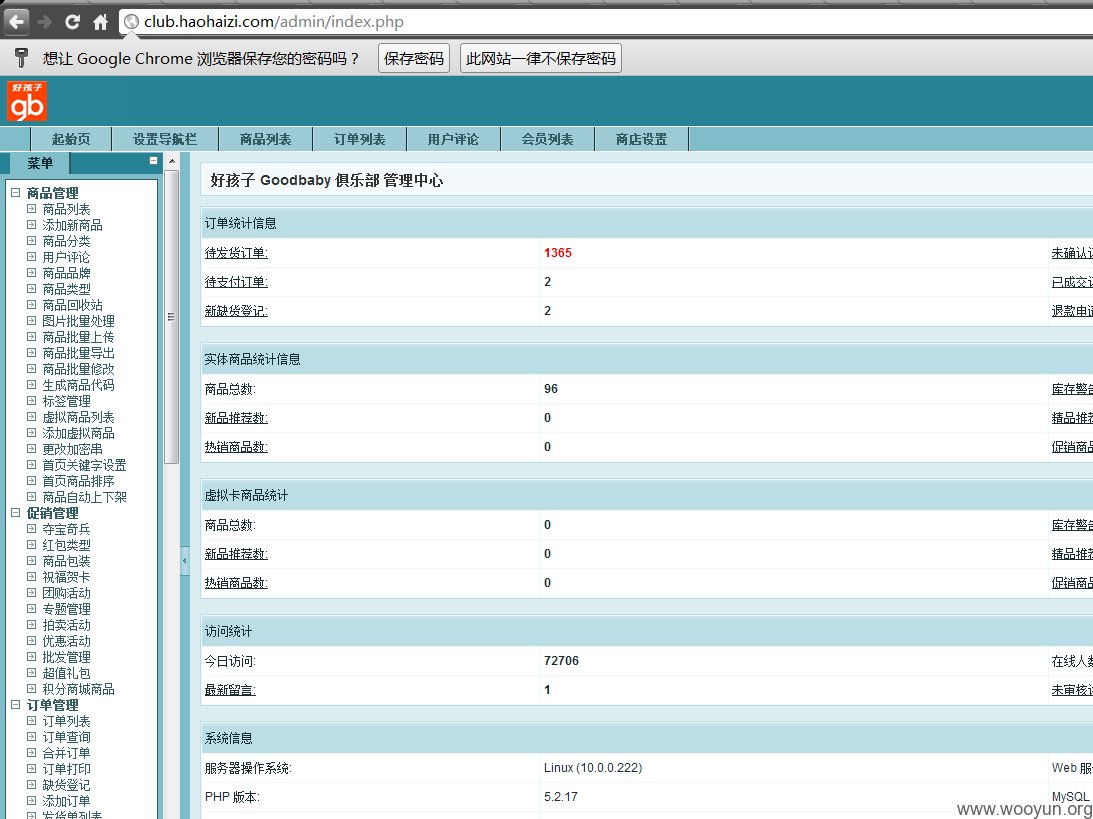1093x819 pixels.
Task: Click icon next to 商品列表
Action: 31,208
